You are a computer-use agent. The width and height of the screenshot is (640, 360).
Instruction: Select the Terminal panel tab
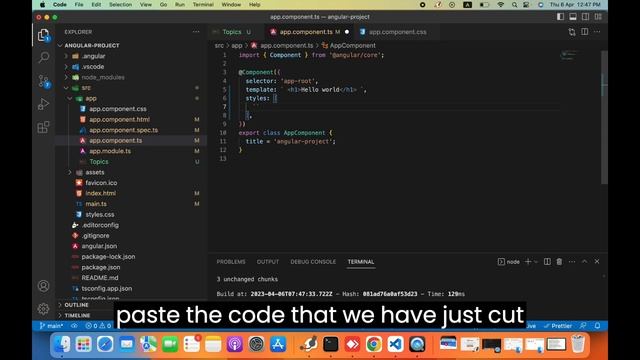(361, 262)
